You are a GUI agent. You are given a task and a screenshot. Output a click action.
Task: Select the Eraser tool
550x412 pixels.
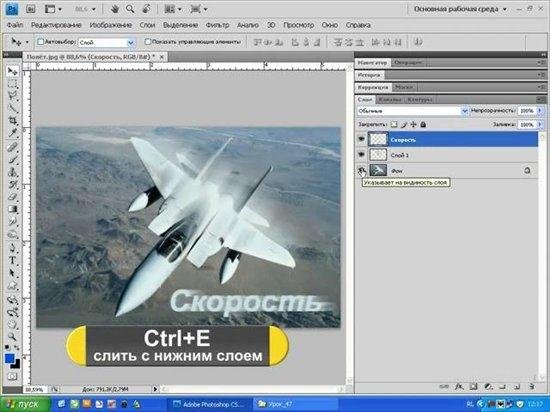(12, 197)
